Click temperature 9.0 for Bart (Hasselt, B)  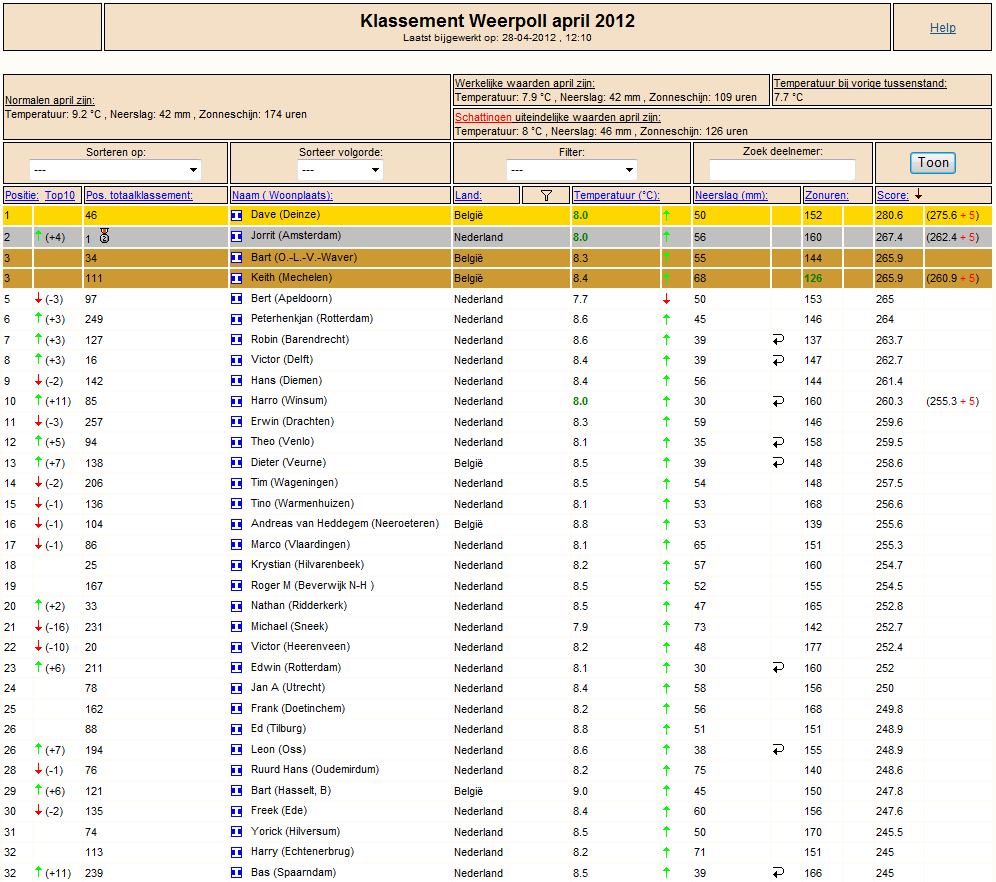580,791
